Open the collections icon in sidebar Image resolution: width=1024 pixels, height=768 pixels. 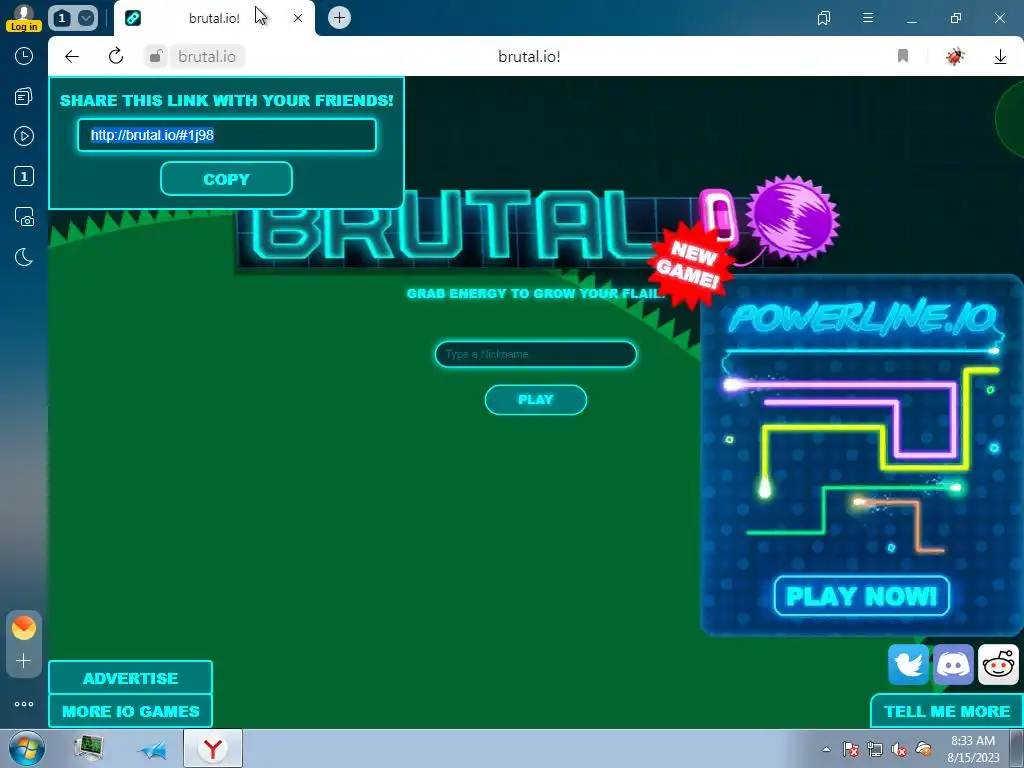pos(24,97)
